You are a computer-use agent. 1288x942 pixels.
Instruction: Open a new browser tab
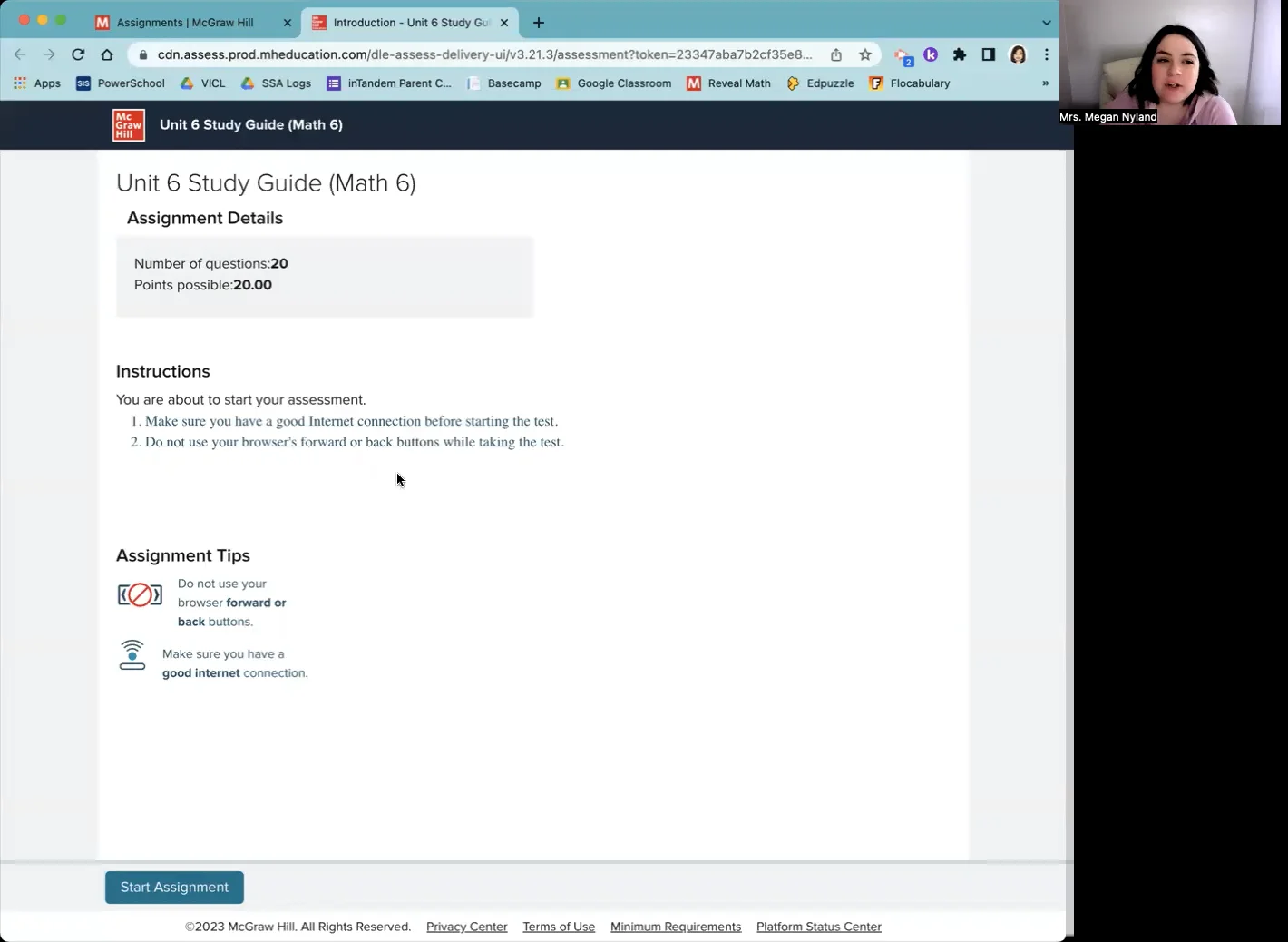pyautogui.click(x=539, y=23)
